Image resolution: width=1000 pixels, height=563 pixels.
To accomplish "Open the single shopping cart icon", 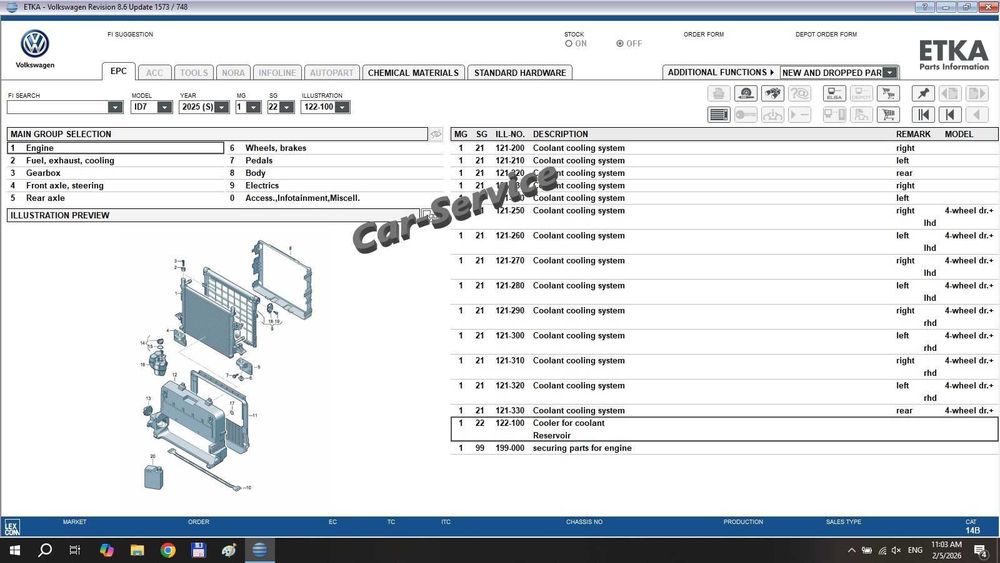I will [888, 115].
